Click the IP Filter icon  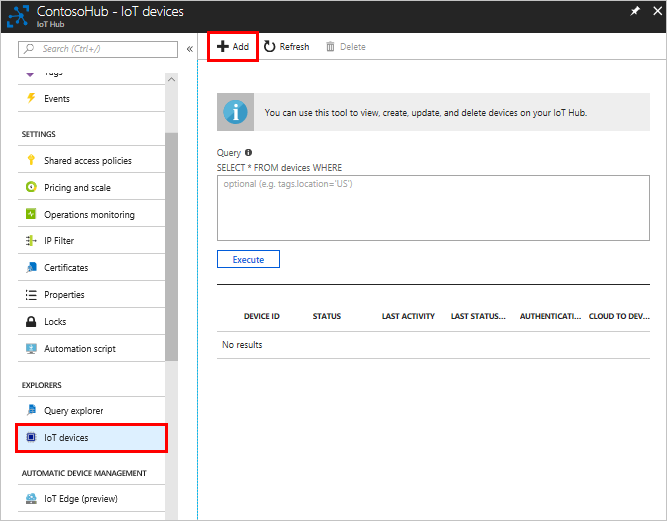pyautogui.click(x=31, y=241)
